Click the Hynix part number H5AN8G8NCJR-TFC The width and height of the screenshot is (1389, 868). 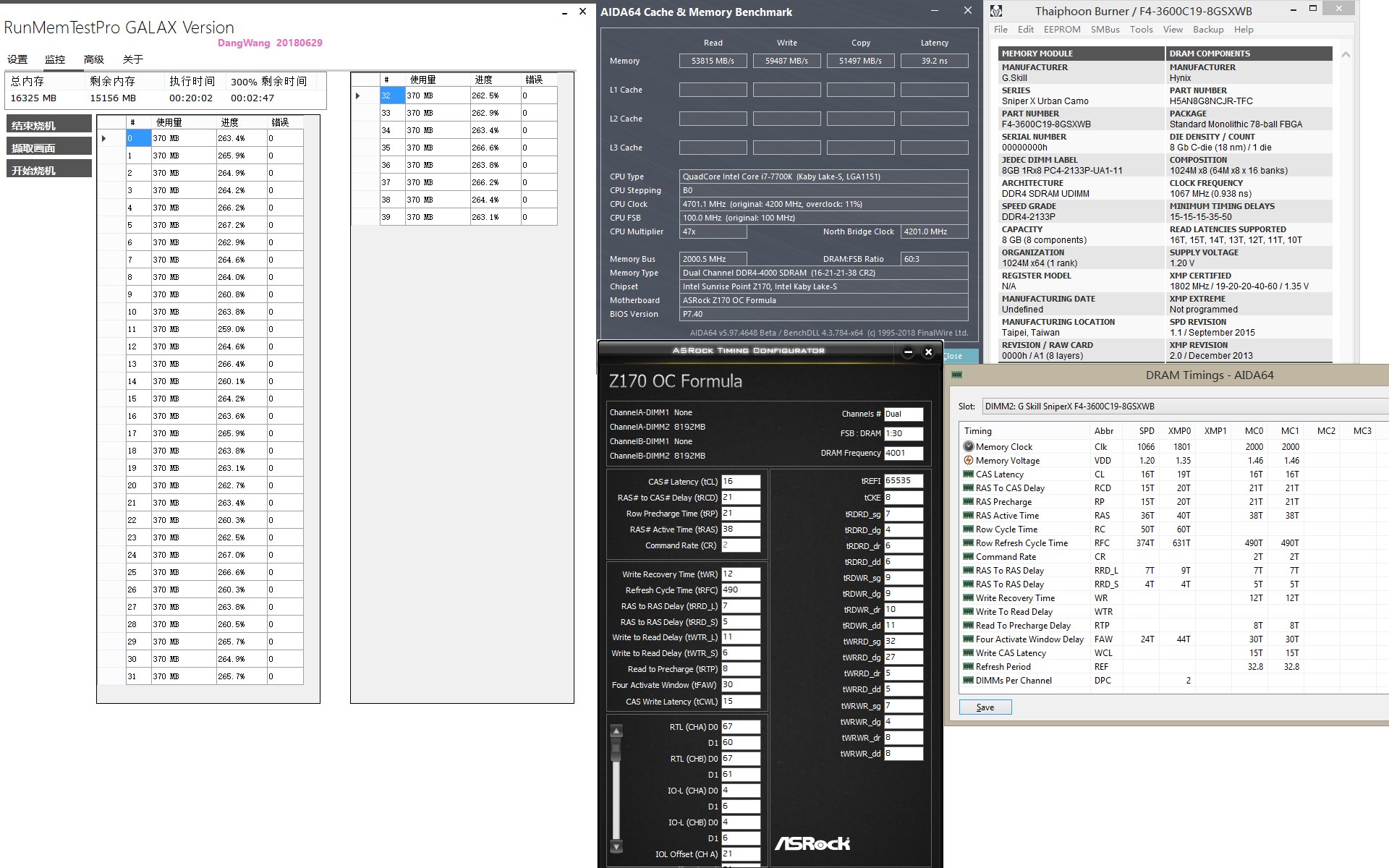(1211, 101)
